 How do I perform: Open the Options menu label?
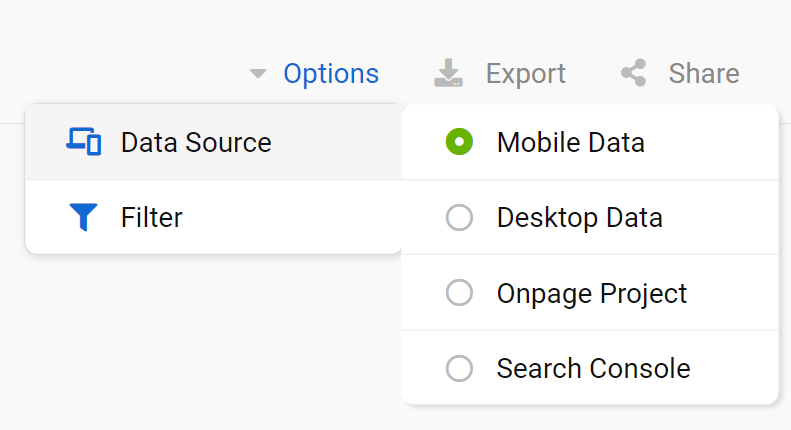click(x=331, y=74)
